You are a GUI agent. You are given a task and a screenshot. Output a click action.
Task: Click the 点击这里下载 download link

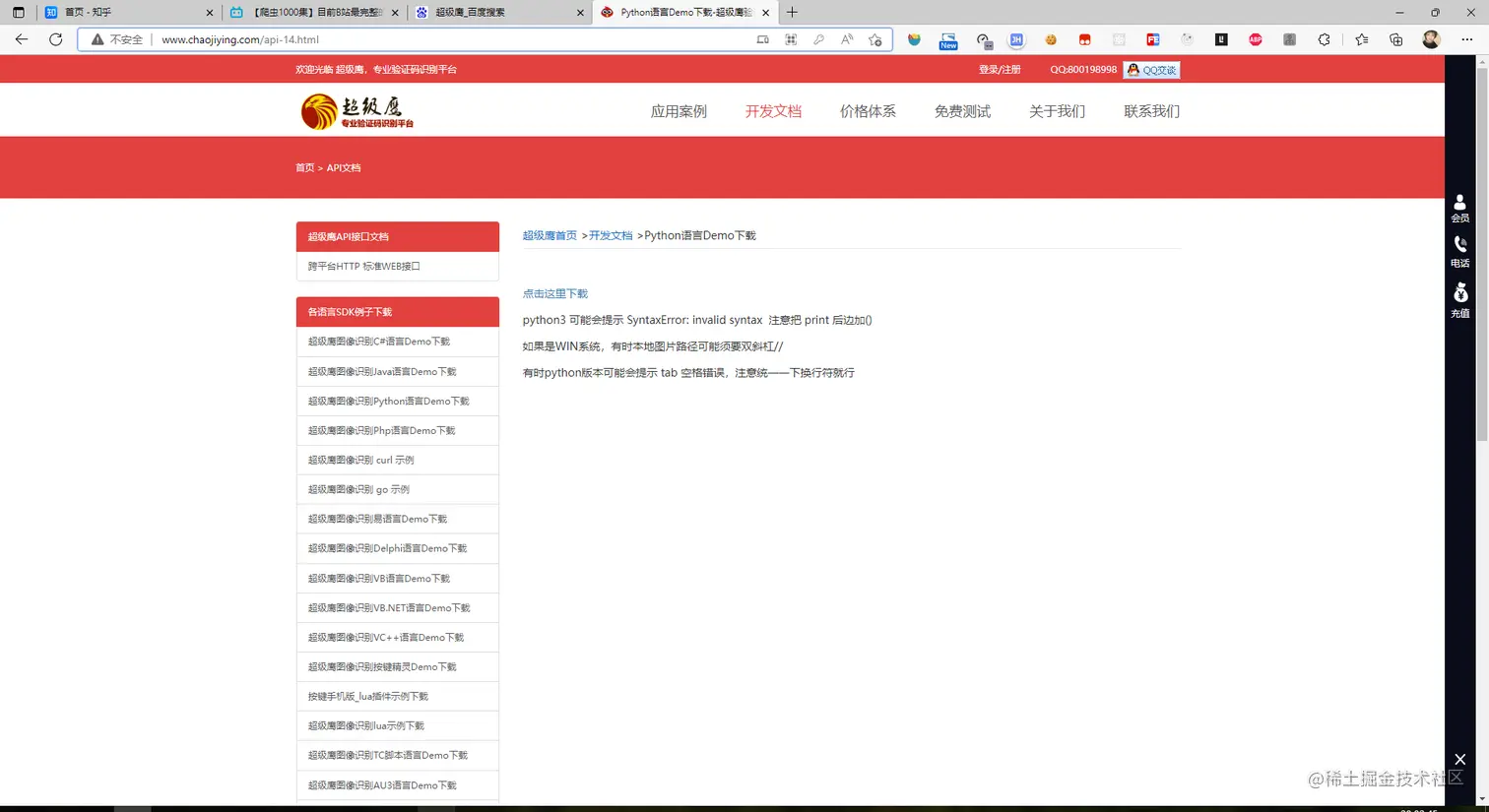pos(555,293)
